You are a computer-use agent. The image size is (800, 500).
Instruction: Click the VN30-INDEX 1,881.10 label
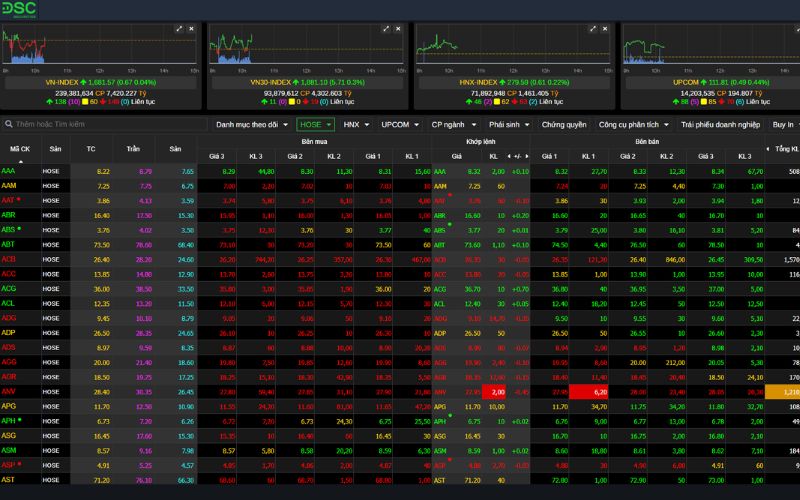(307, 82)
